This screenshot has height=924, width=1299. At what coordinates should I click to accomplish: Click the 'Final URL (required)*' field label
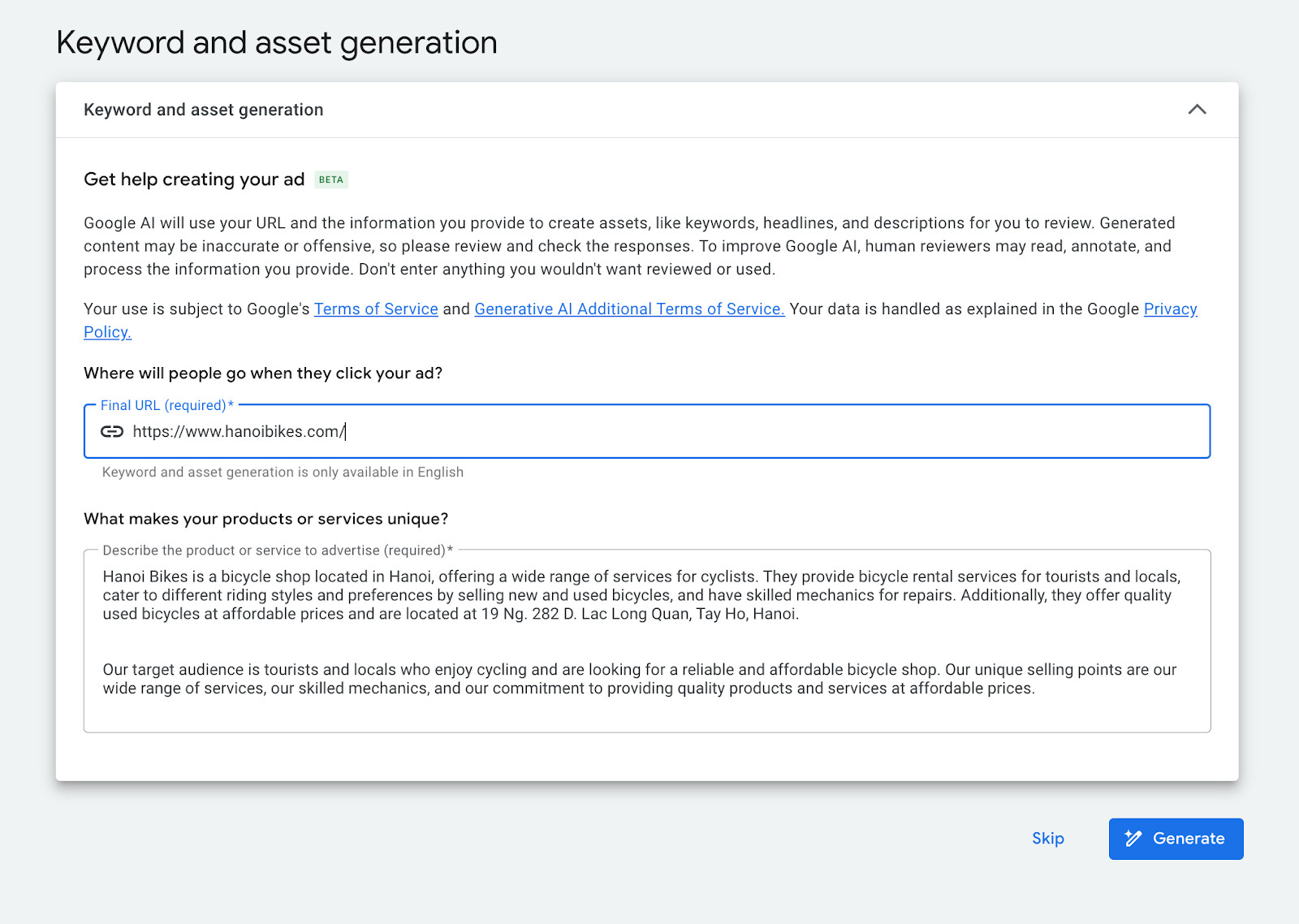[x=166, y=405]
